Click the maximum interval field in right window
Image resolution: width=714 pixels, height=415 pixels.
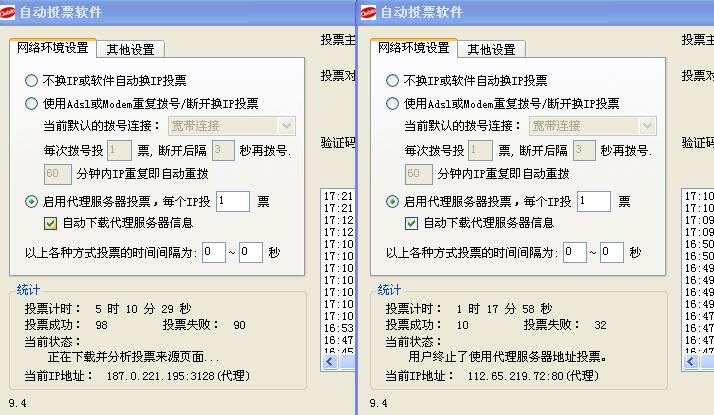pyautogui.click(x=611, y=252)
